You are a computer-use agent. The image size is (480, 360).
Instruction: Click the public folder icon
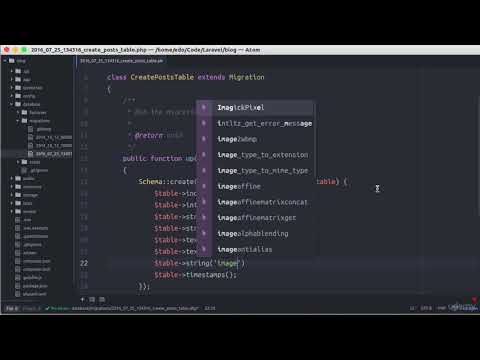pos(18,178)
